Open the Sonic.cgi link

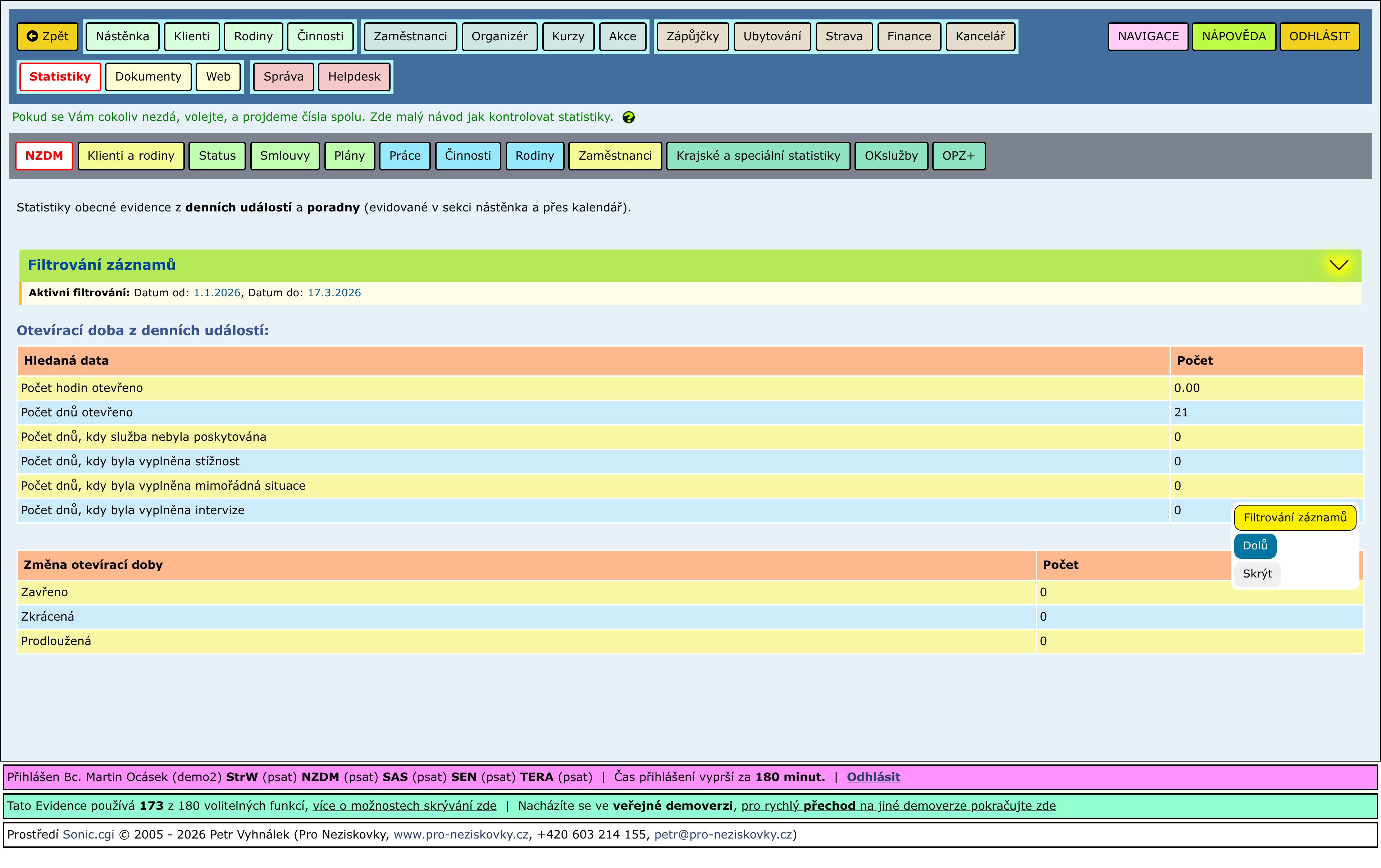click(x=88, y=835)
